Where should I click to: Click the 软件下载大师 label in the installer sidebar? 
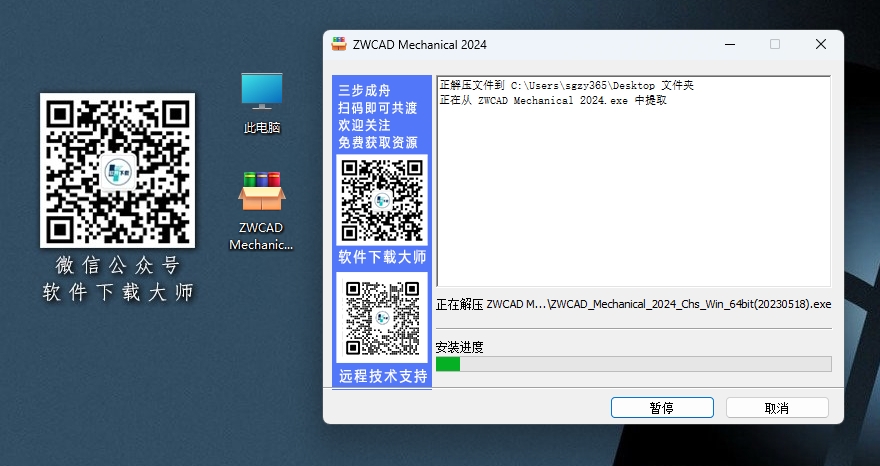tap(382, 257)
